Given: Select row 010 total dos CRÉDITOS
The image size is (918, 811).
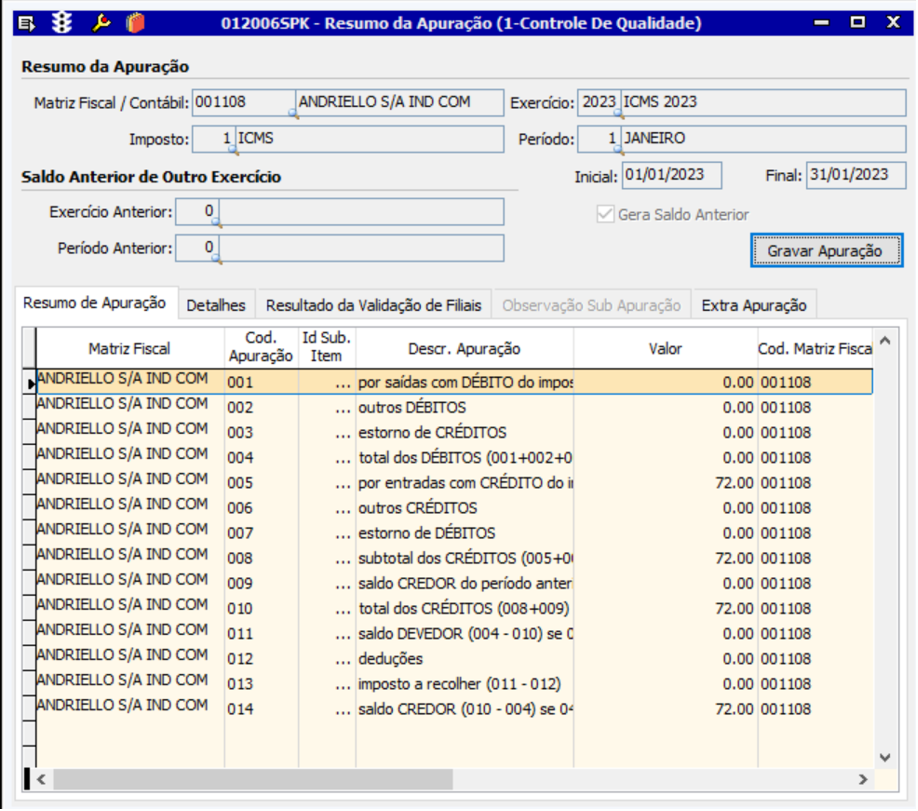Looking at the screenshot, I should [x=454, y=608].
